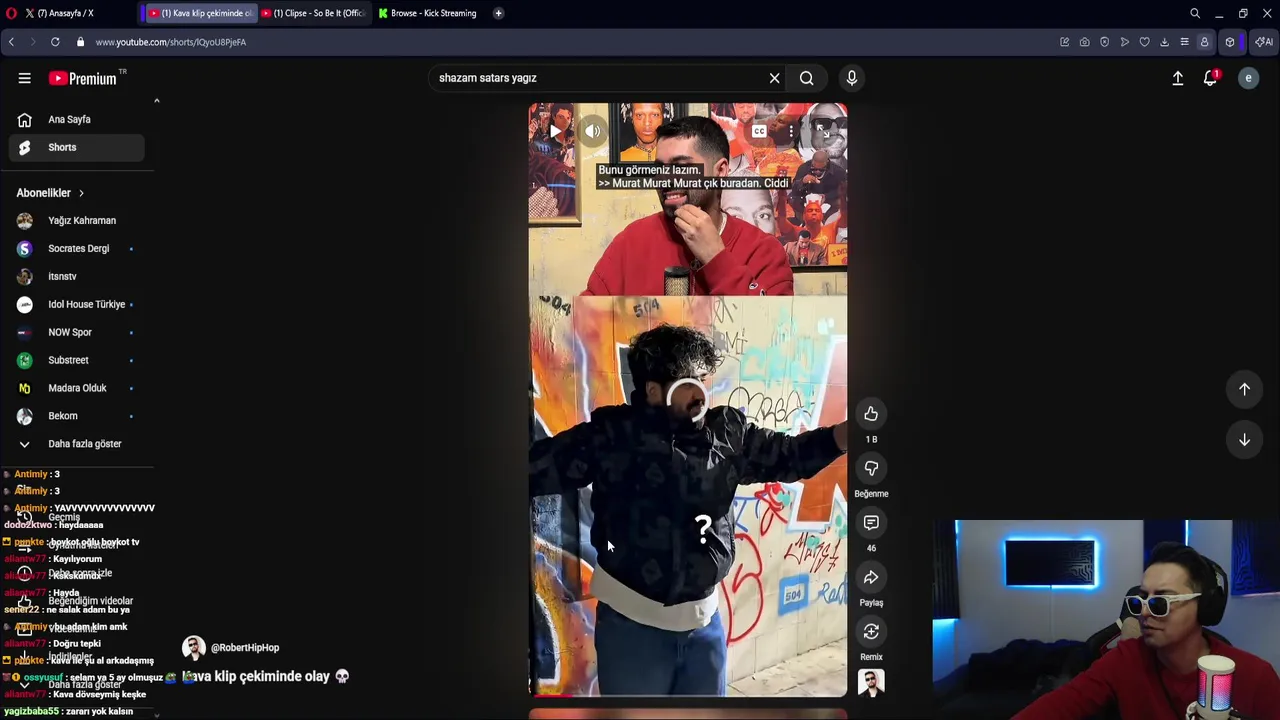
Task: Go back with the browser back arrow
Action: point(11,42)
